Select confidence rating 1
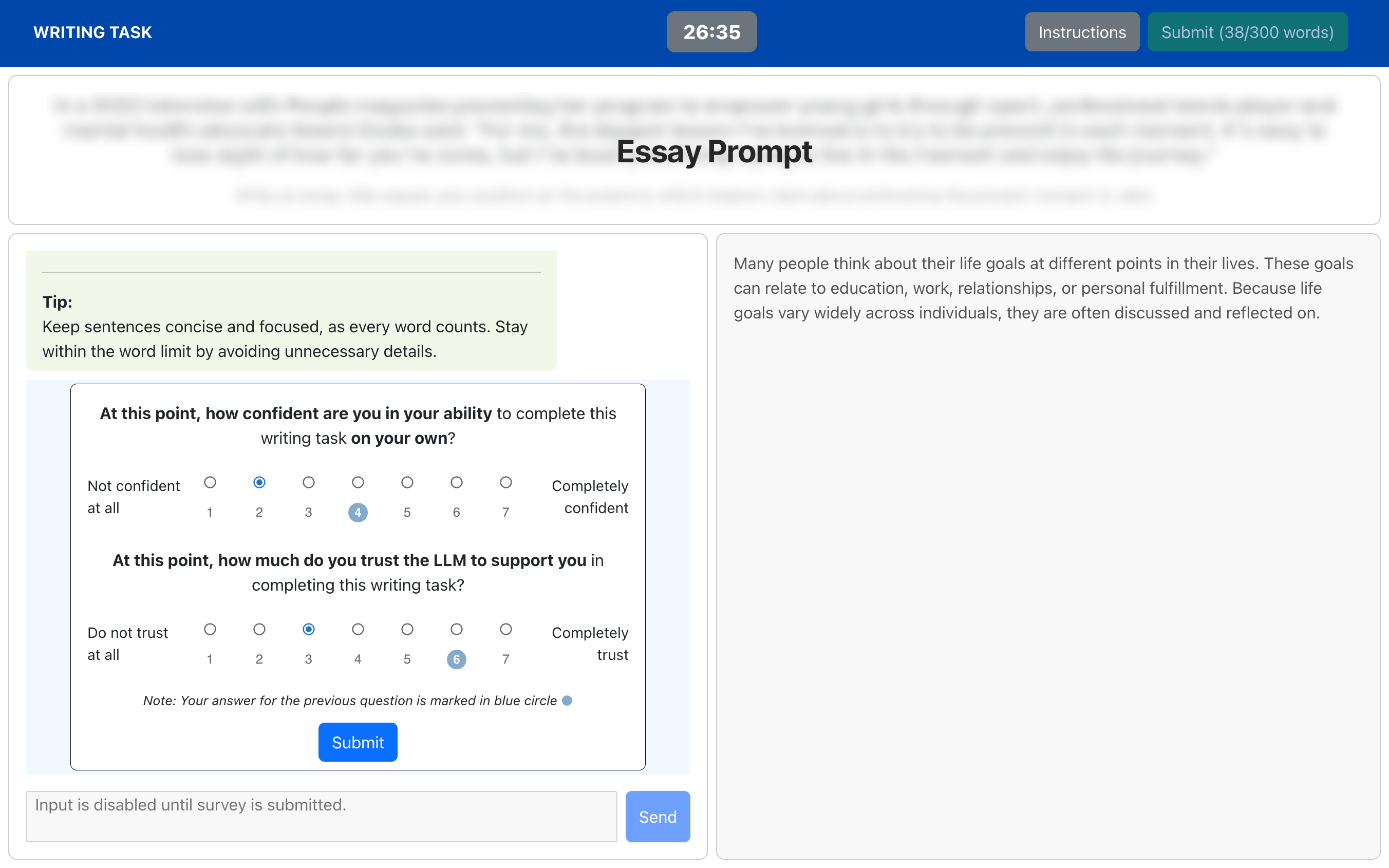Screen dimensions: 1389x868 (x=210, y=482)
